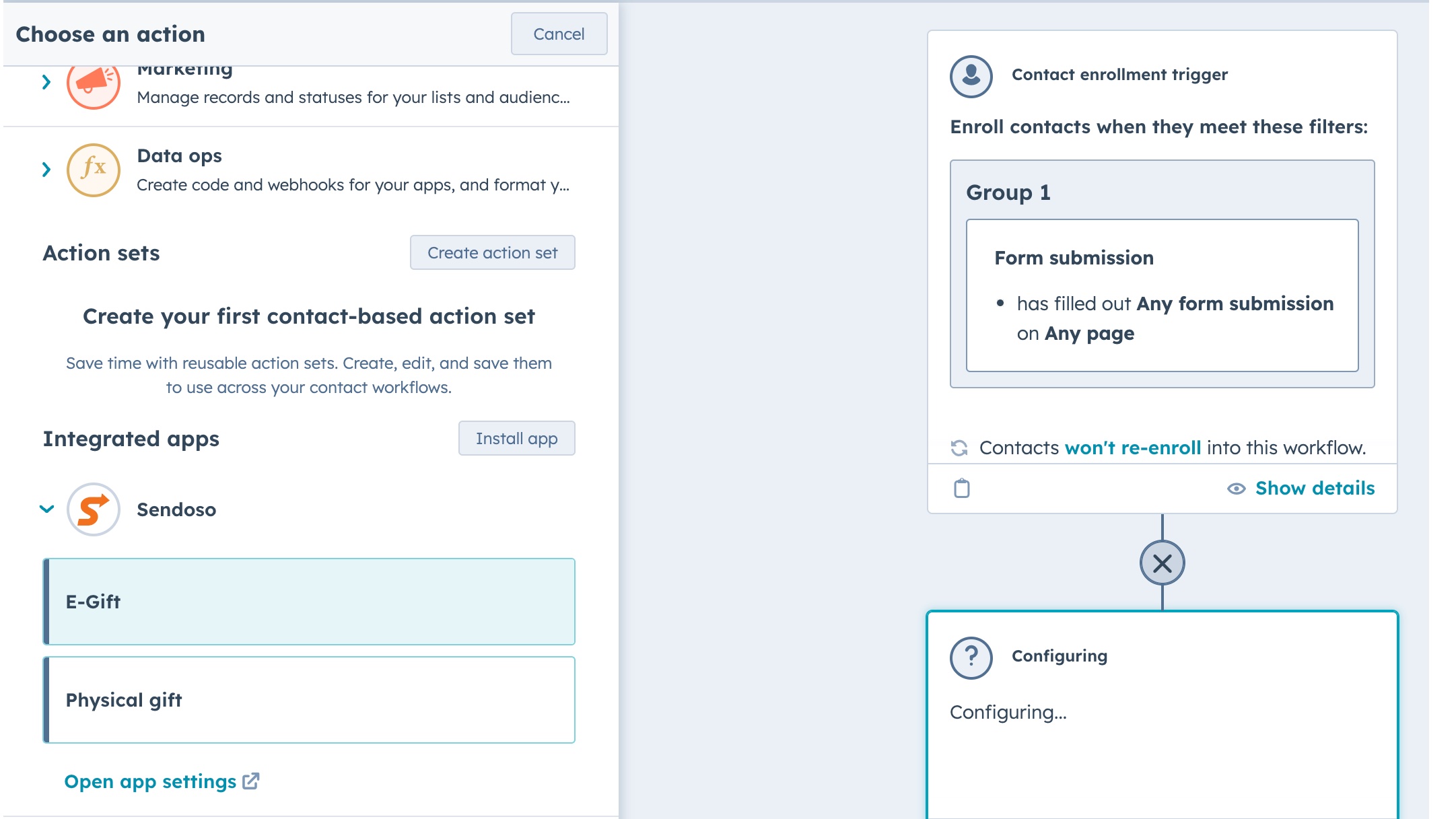Click the eye icon near Show details
The height and width of the screenshot is (819, 1456).
[1236, 489]
